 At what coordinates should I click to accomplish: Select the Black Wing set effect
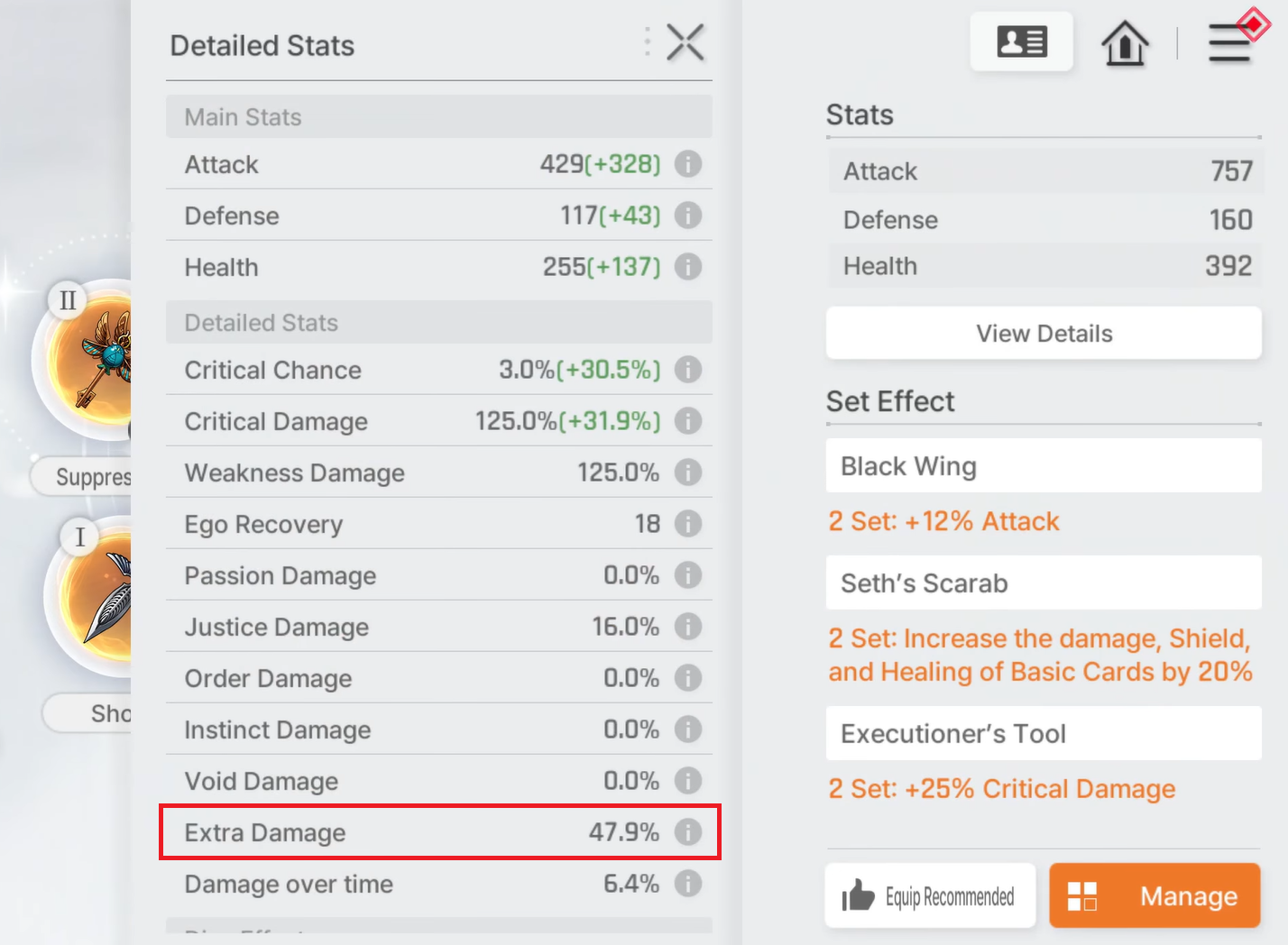[x=1044, y=466]
